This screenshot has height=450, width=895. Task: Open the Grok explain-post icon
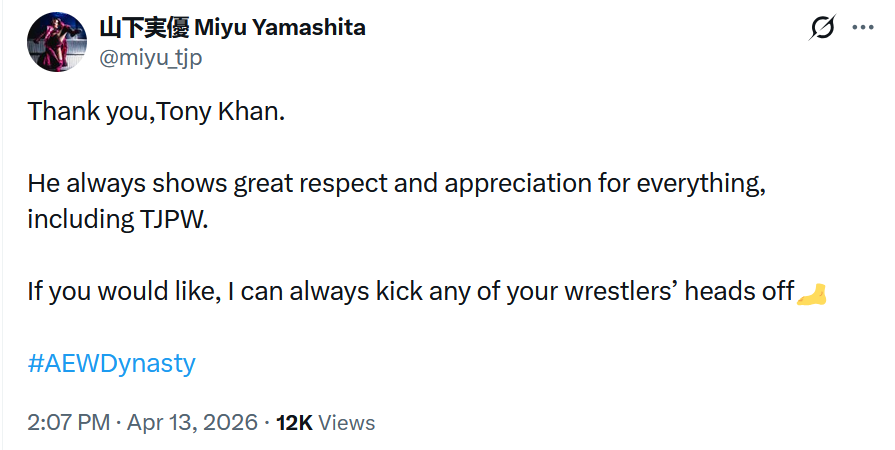pos(822,29)
